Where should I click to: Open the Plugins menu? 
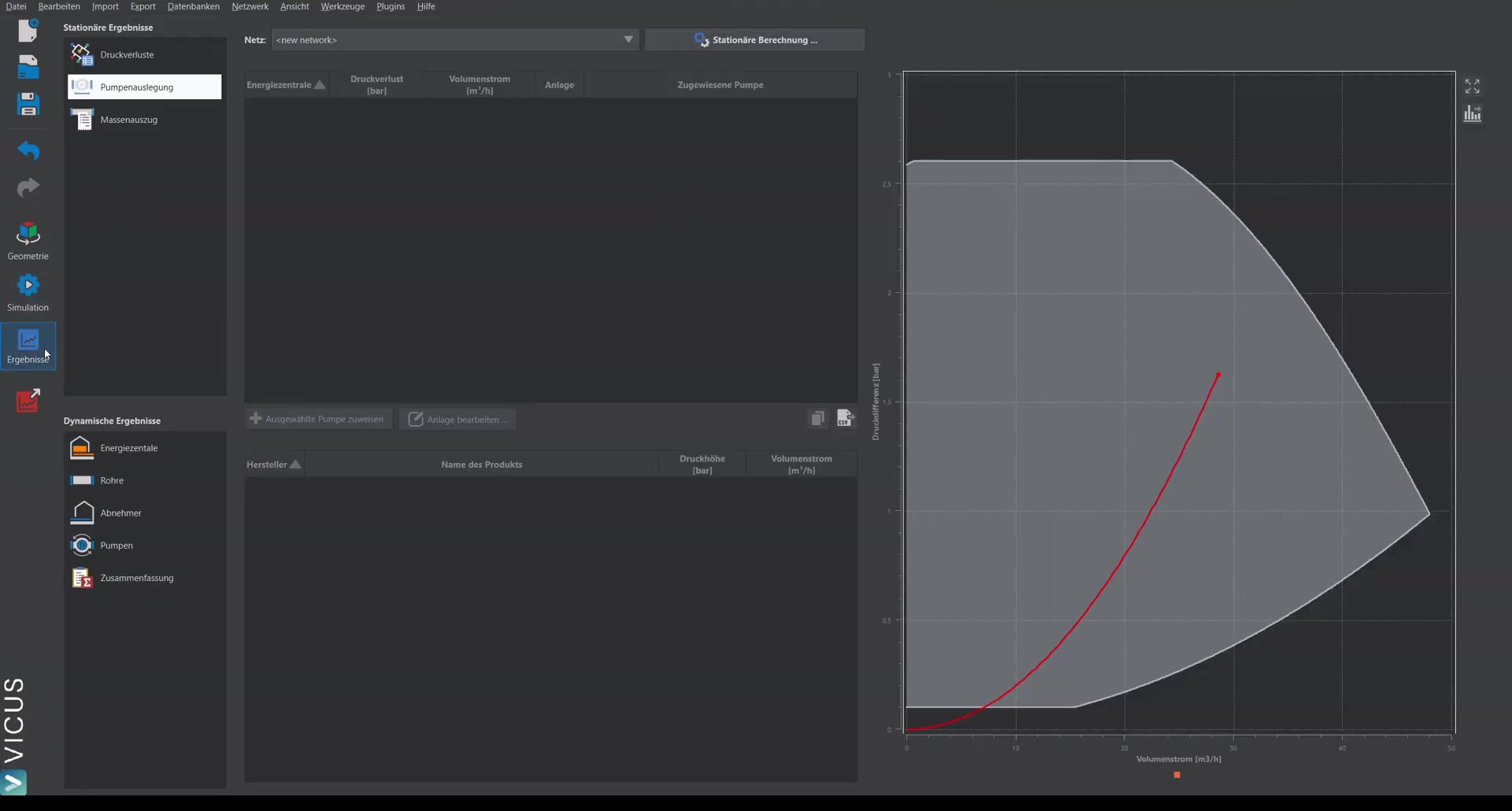[391, 6]
